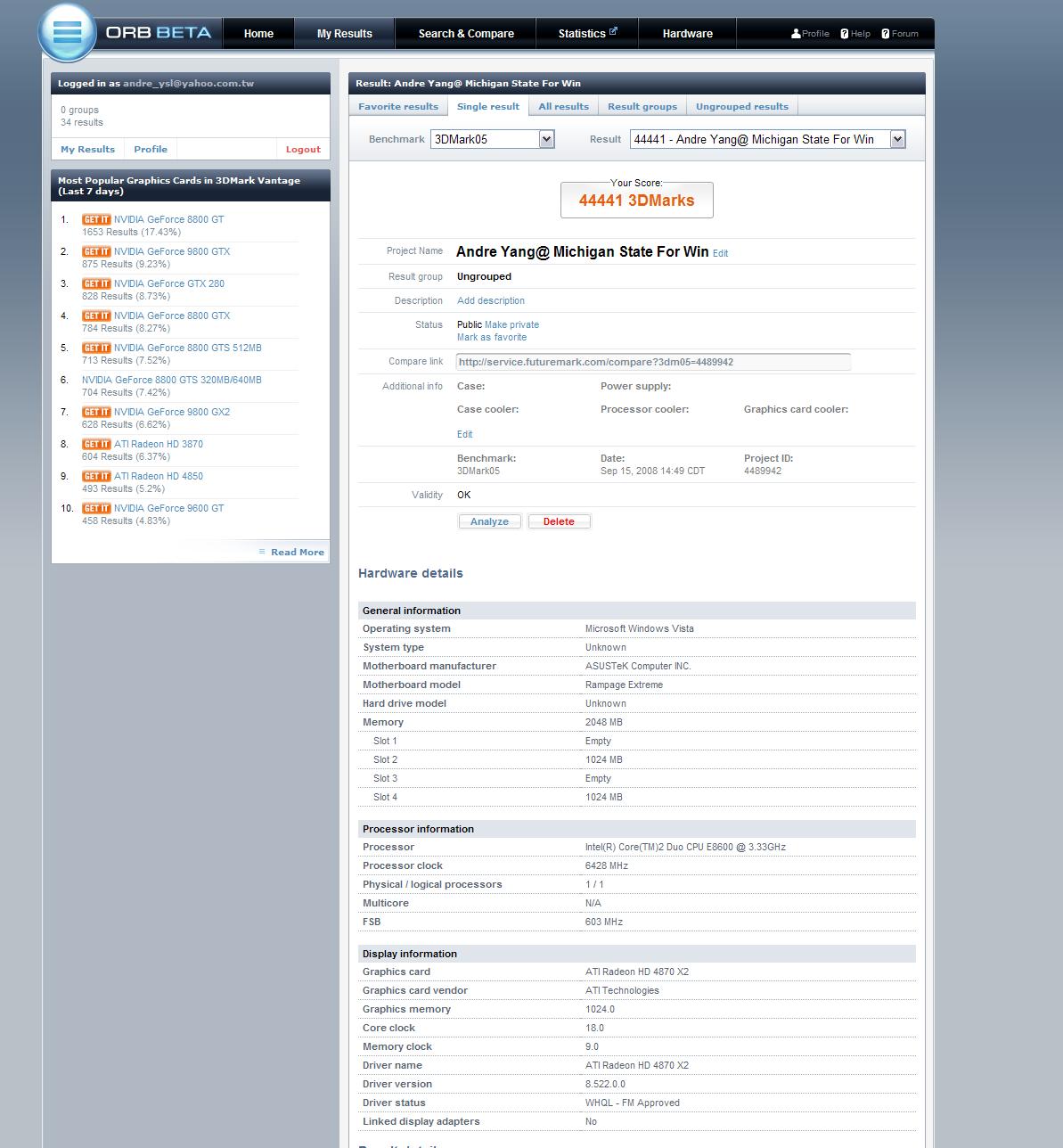Click the Mark as favorite link

(x=492, y=337)
